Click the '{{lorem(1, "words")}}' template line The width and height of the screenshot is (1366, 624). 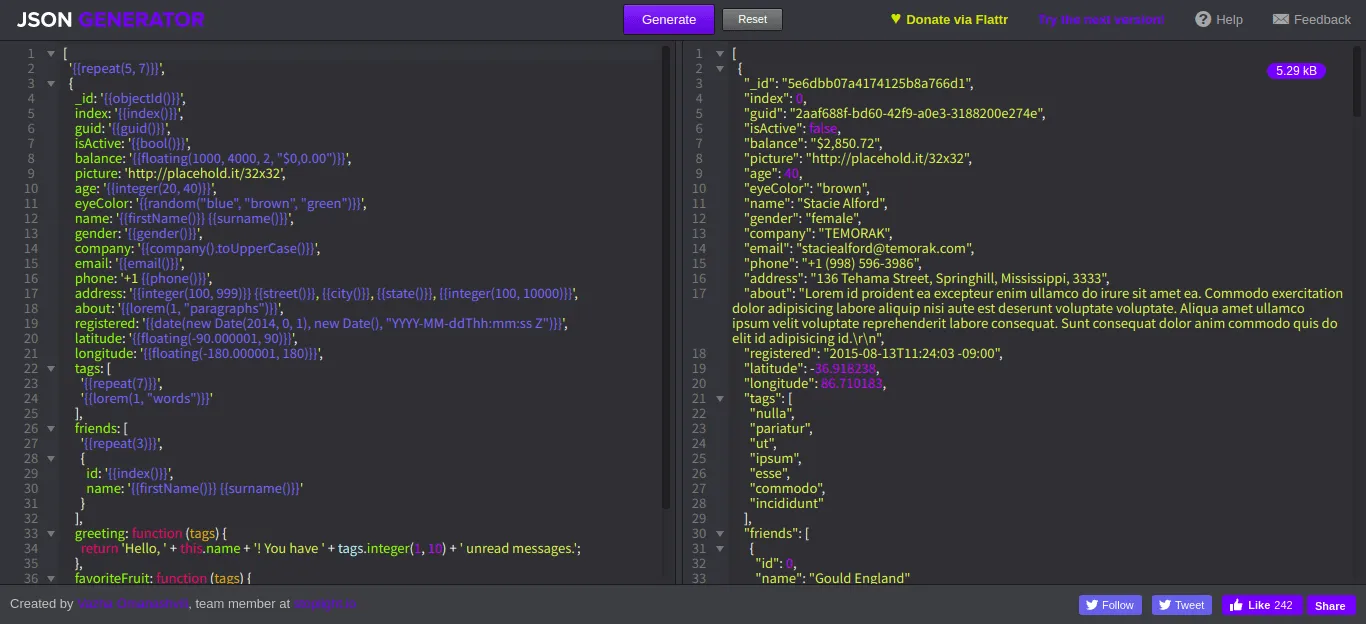click(x=147, y=399)
